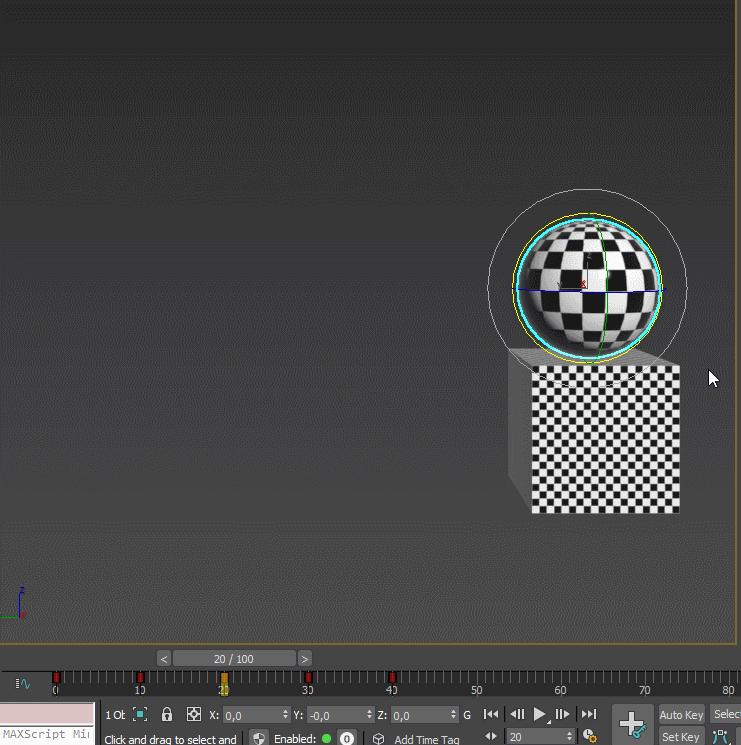Click the large Set Keys plus-key button
This screenshot has height=745, width=741.
(x=631, y=724)
